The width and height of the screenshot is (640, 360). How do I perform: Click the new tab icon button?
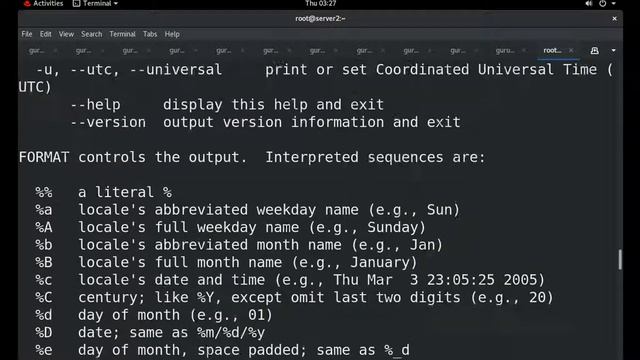[594, 50]
